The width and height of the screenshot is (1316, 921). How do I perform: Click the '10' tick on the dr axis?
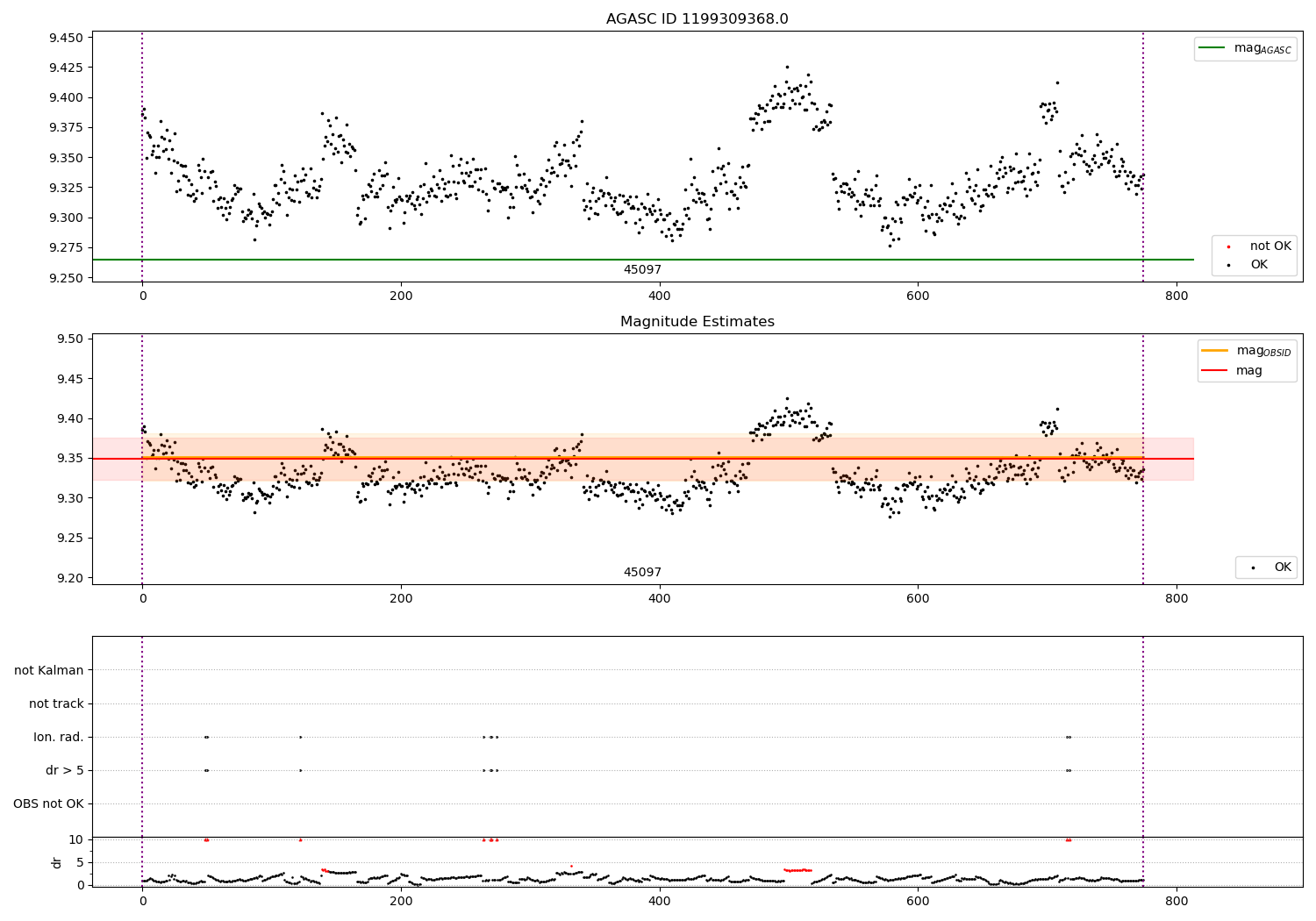76,839
